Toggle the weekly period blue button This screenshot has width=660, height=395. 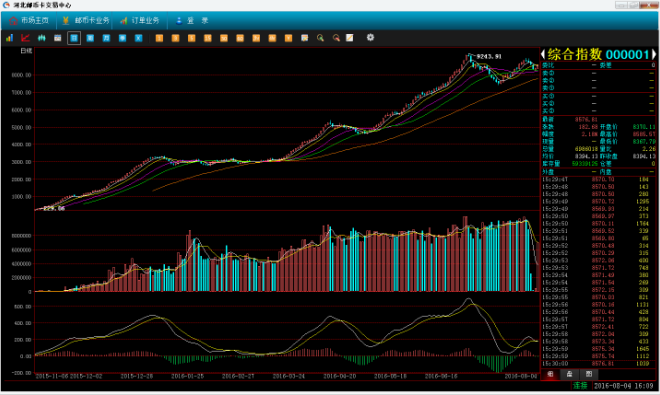[x=90, y=38]
